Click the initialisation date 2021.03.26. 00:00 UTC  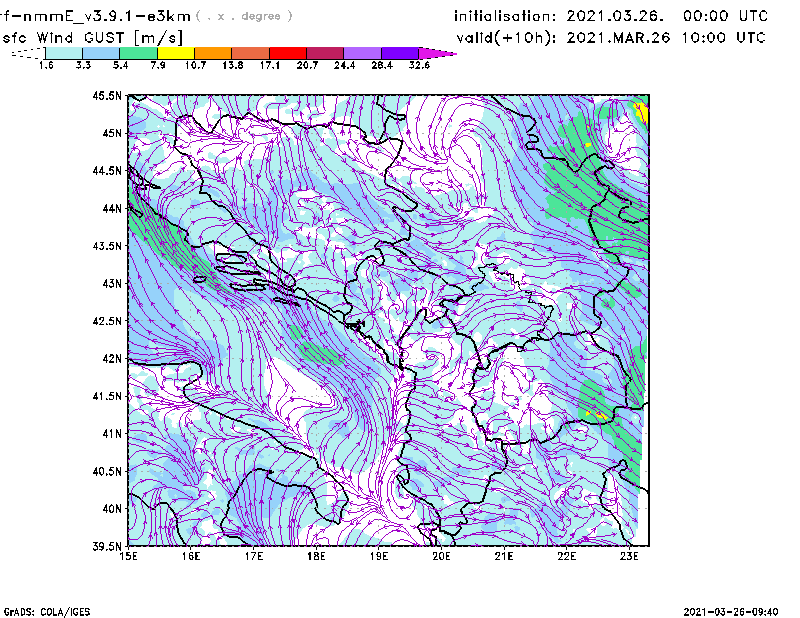(611, 16)
